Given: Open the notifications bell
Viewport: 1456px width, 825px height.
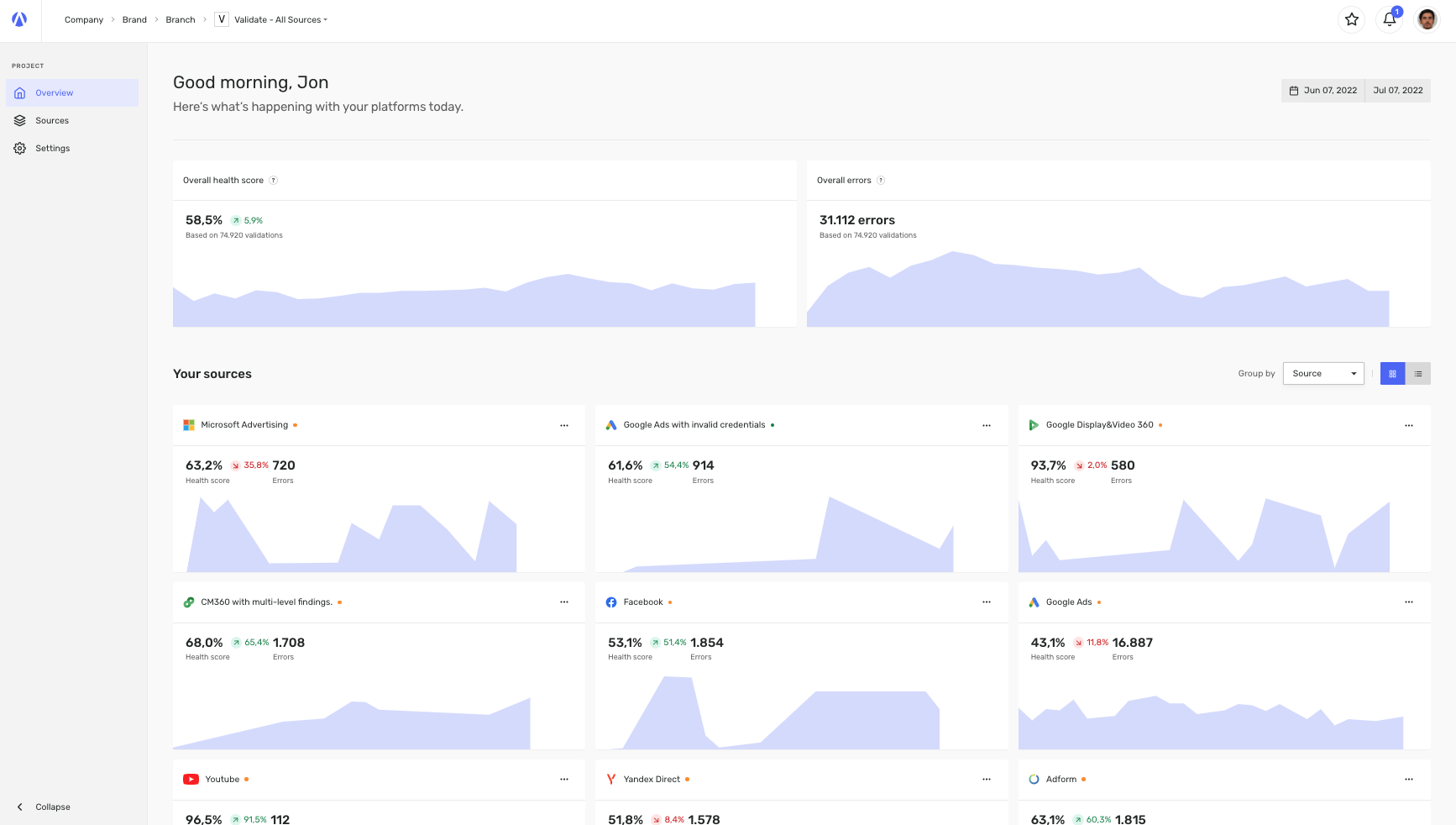Looking at the screenshot, I should click(1390, 19).
